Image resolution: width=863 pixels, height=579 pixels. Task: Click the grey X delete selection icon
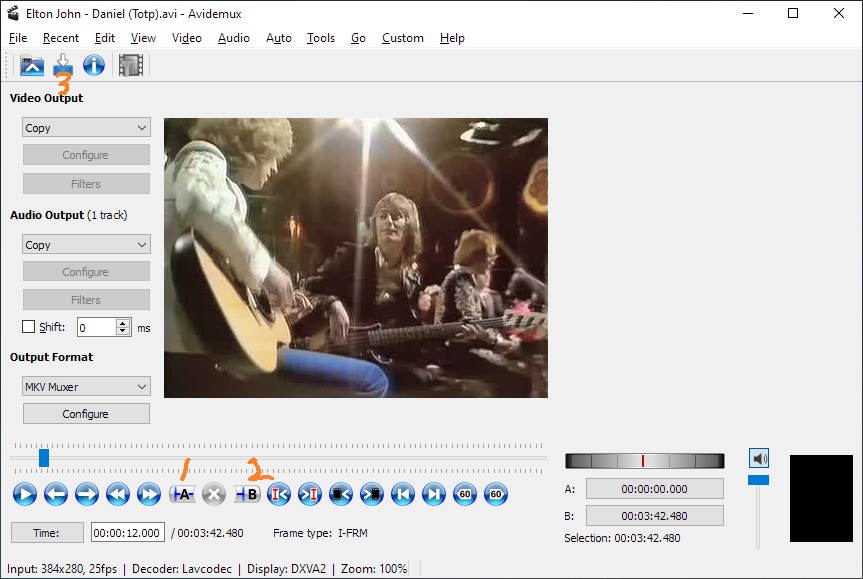tap(214, 494)
